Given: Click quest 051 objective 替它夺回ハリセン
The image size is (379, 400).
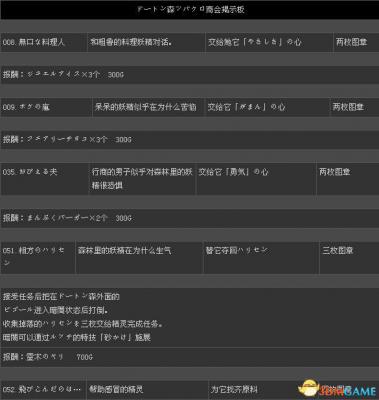Looking at the screenshot, I should tap(261, 258).
